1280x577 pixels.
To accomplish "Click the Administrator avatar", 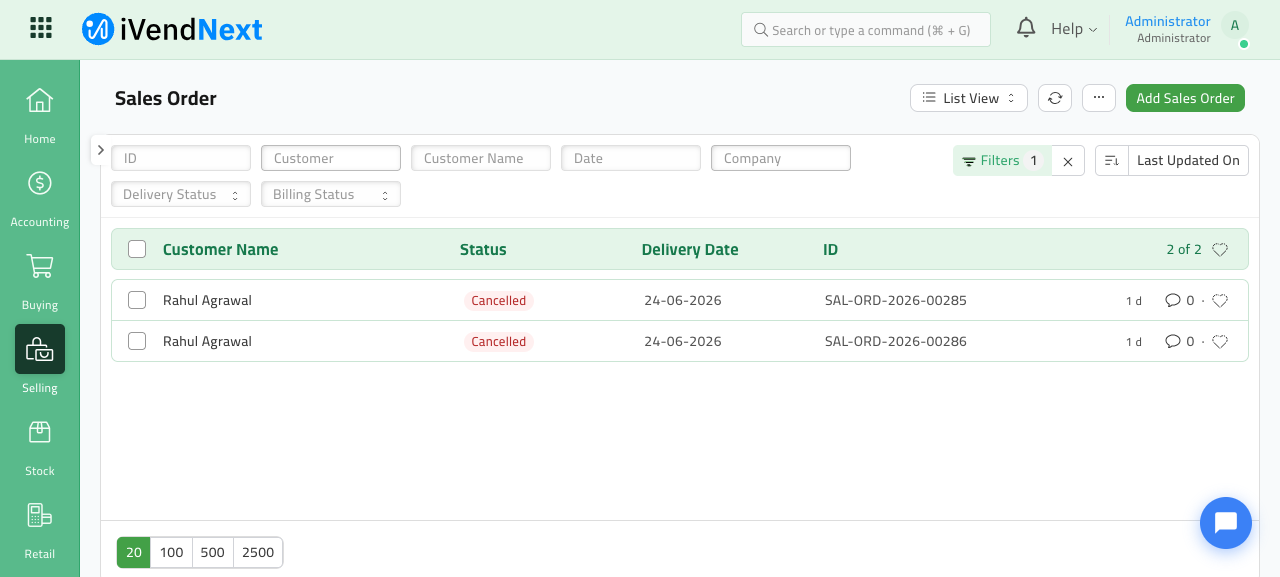I will tap(1235, 27).
